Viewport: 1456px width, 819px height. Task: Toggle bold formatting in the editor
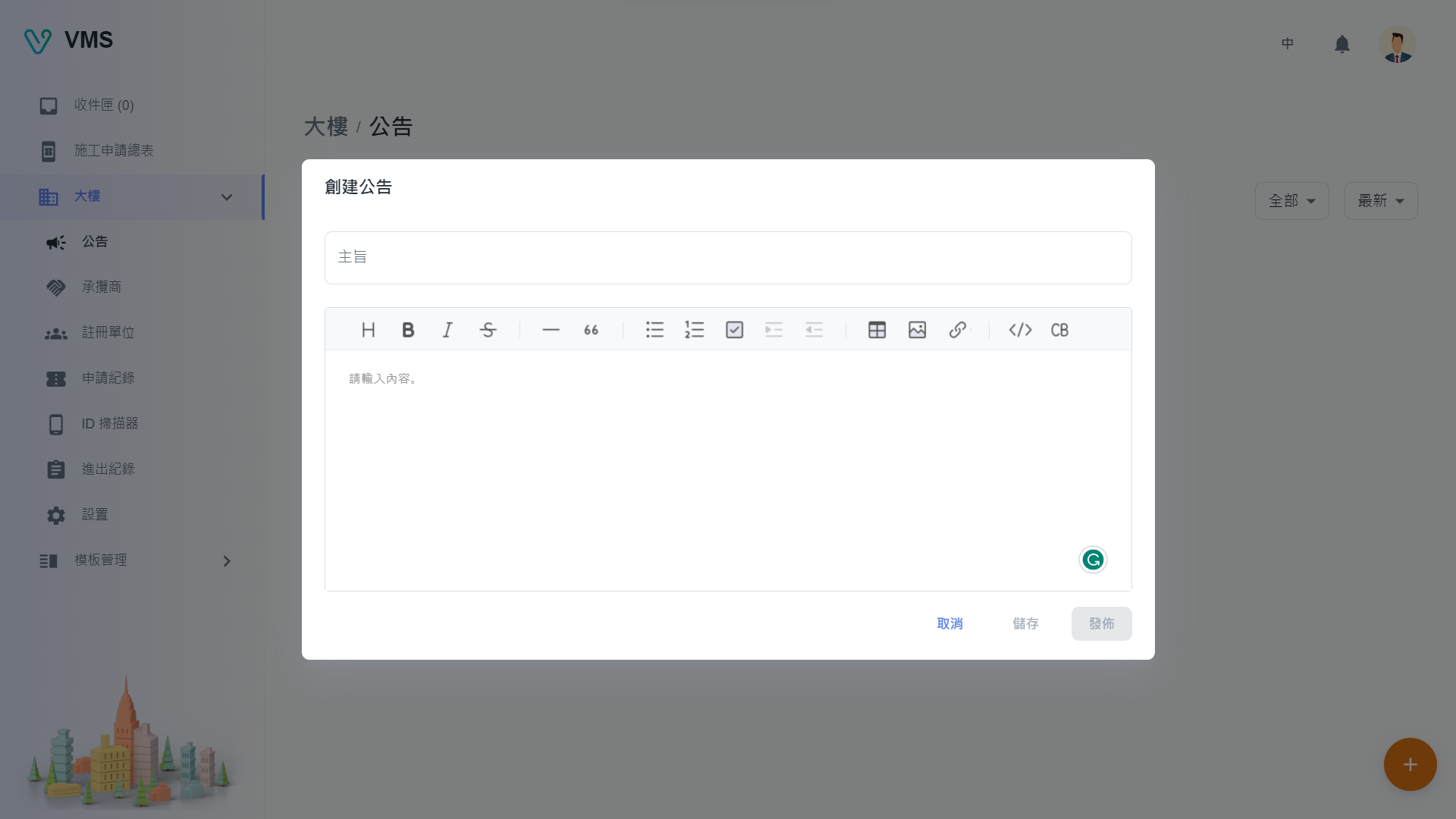pyautogui.click(x=408, y=330)
